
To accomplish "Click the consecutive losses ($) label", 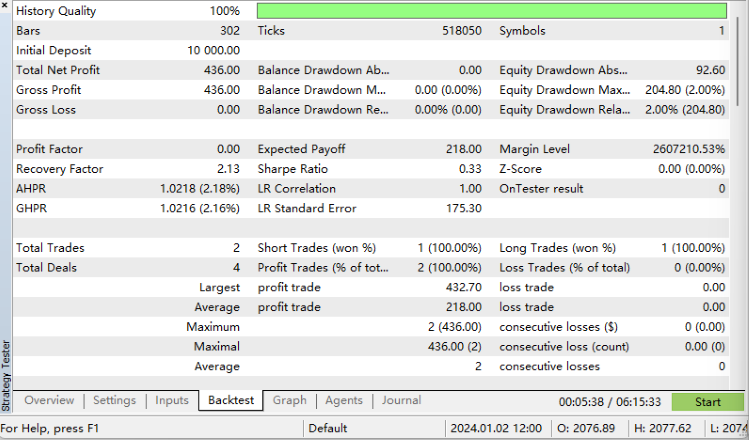I will pos(558,327).
